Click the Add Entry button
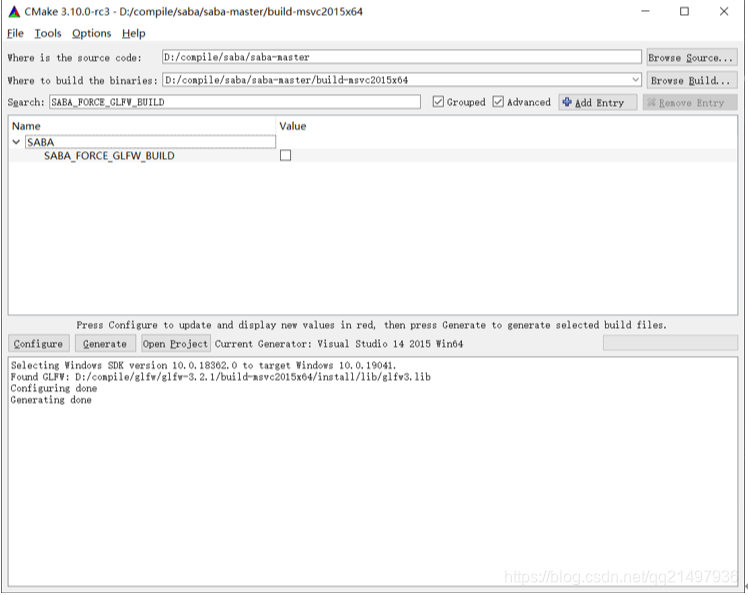The width and height of the screenshot is (748, 595). (x=598, y=103)
